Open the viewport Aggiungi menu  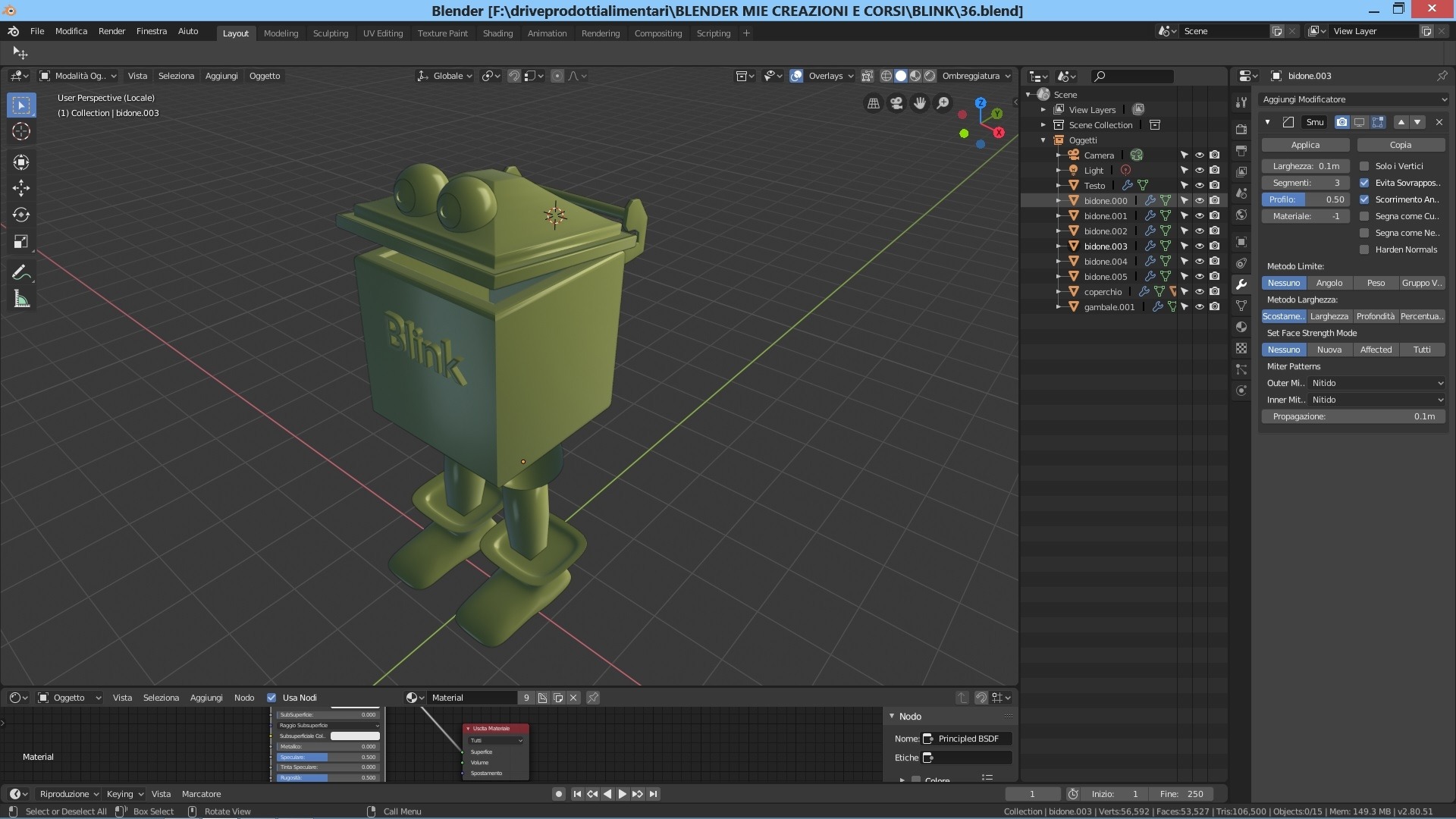click(x=221, y=76)
